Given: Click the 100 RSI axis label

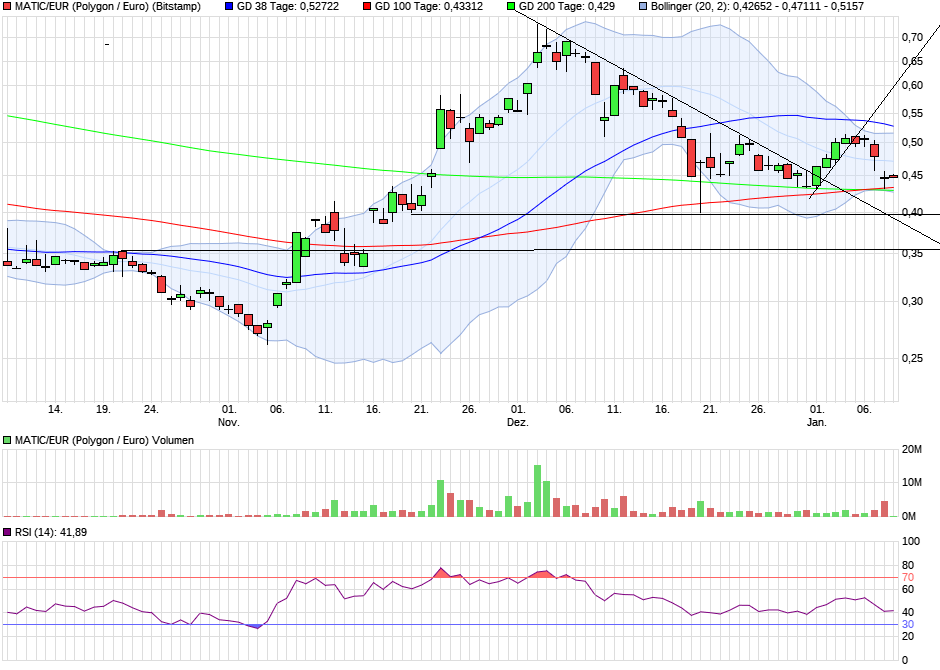Looking at the screenshot, I should coord(911,541).
